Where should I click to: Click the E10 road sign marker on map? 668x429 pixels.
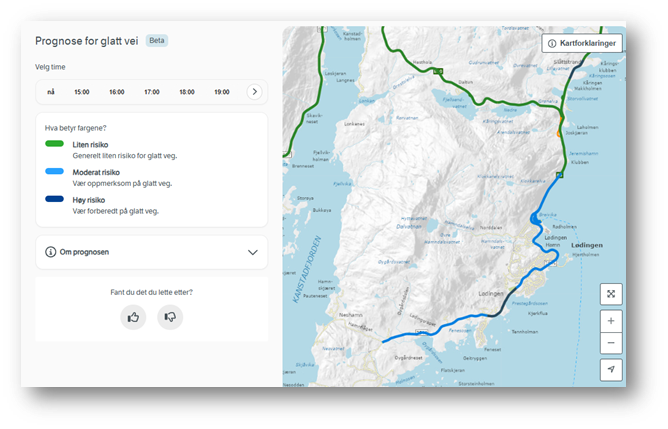(438, 70)
